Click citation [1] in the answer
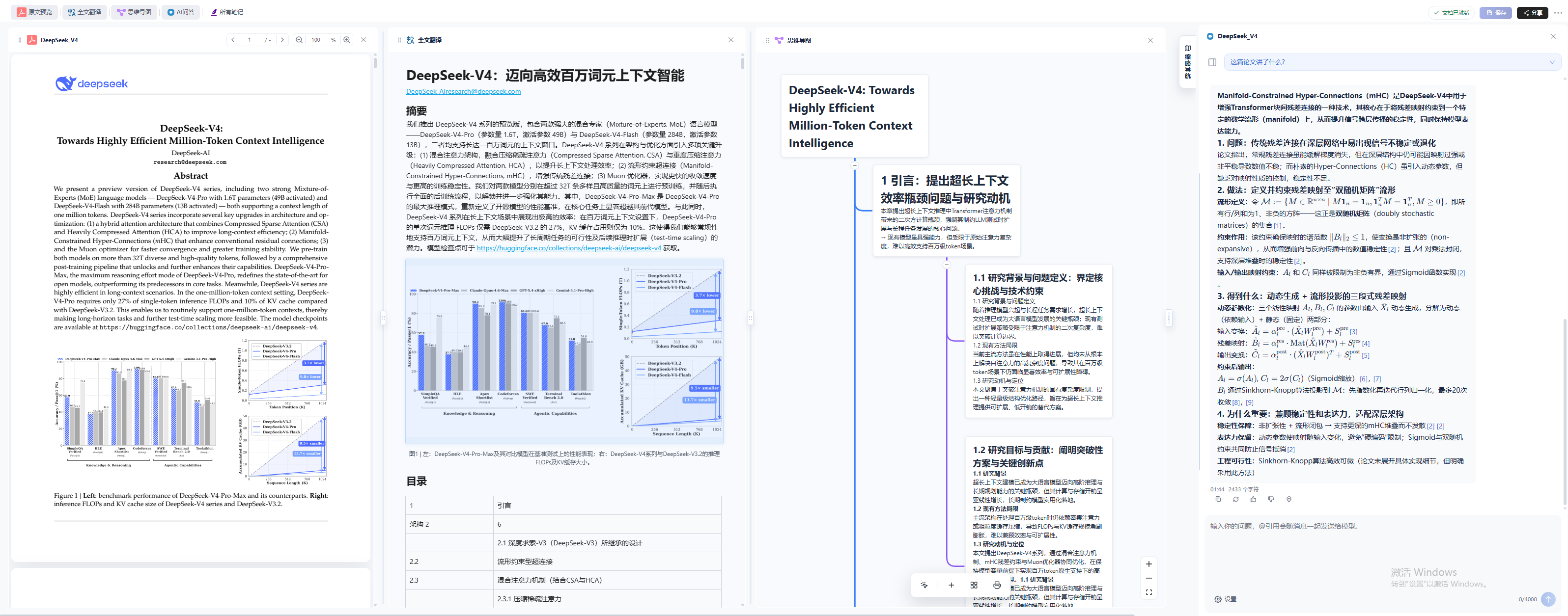 tap(1278, 226)
